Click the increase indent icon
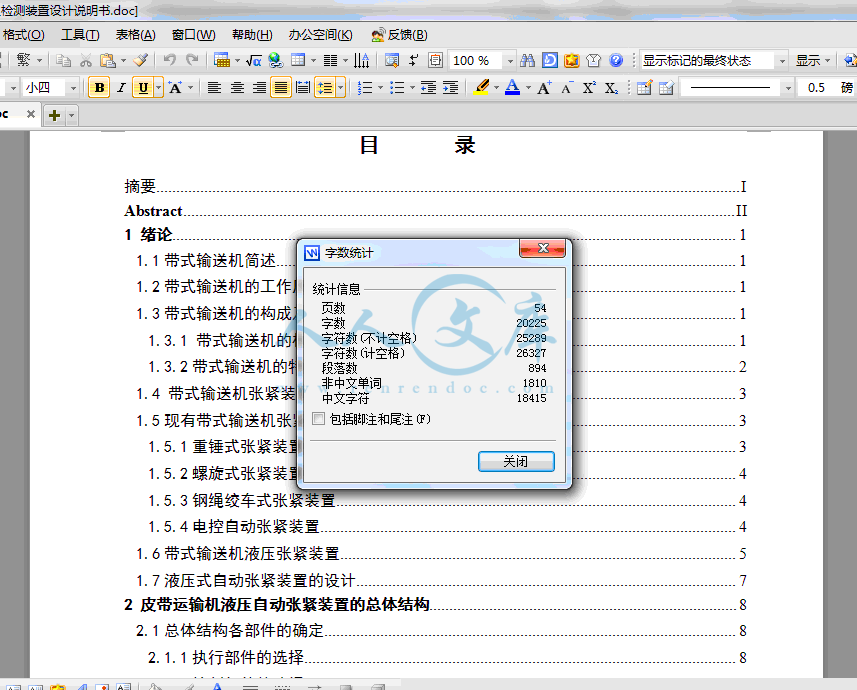The height and width of the screenshot is (690, 857). click(450, 87)
